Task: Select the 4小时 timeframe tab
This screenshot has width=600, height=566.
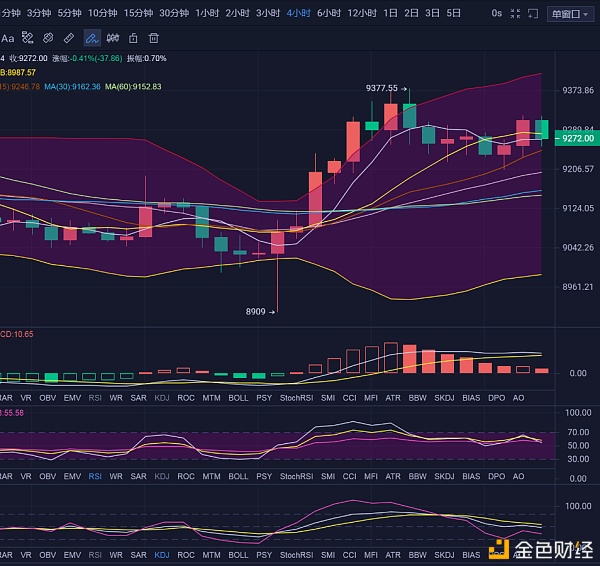Action: pos(298,13)
